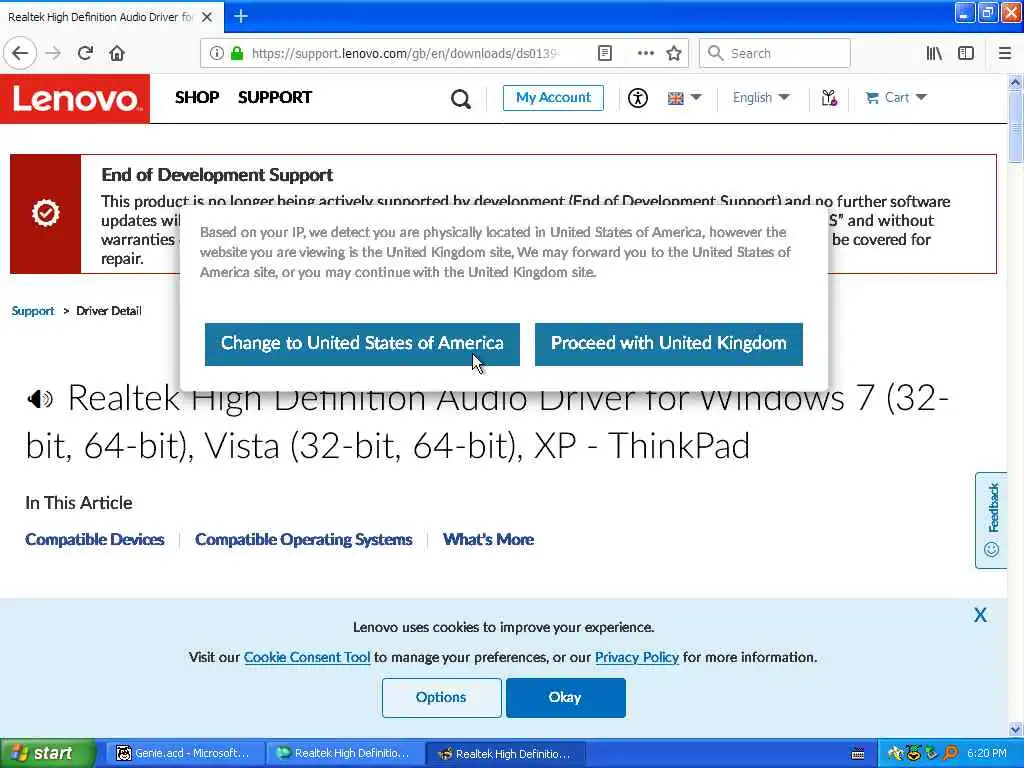
Task: Show site information icon in address bar
Action: pyautogui.click(x=216, y=53)
